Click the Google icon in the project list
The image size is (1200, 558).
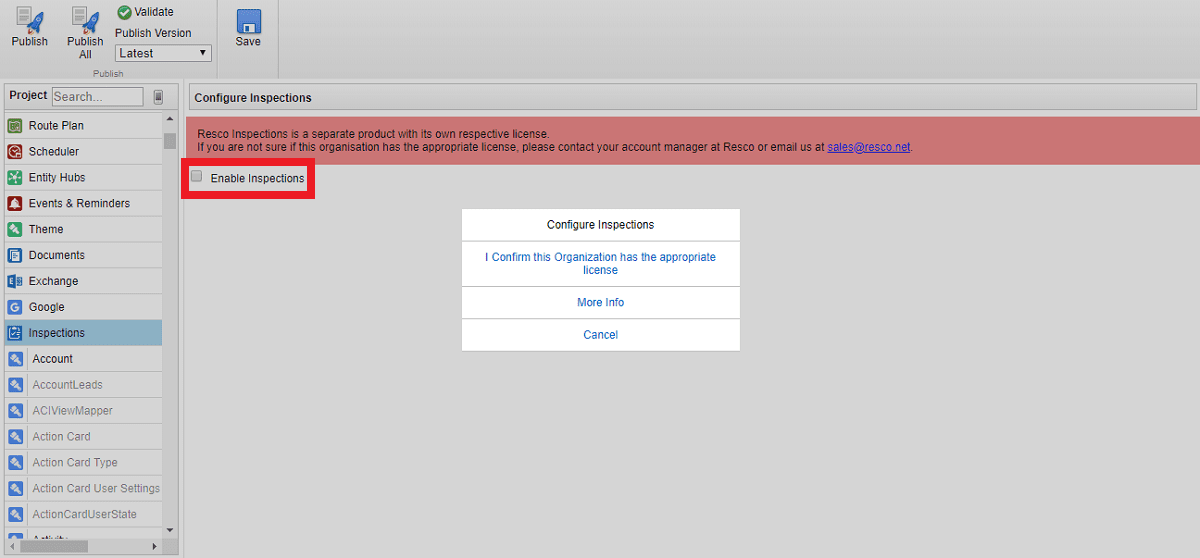click(15, 308)
